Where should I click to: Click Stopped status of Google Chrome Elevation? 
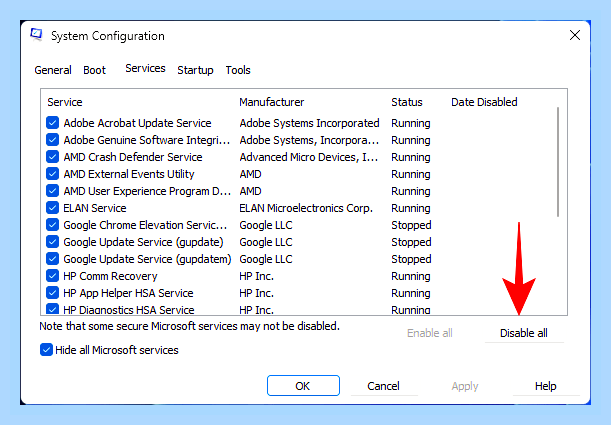(x=411, y=225)
